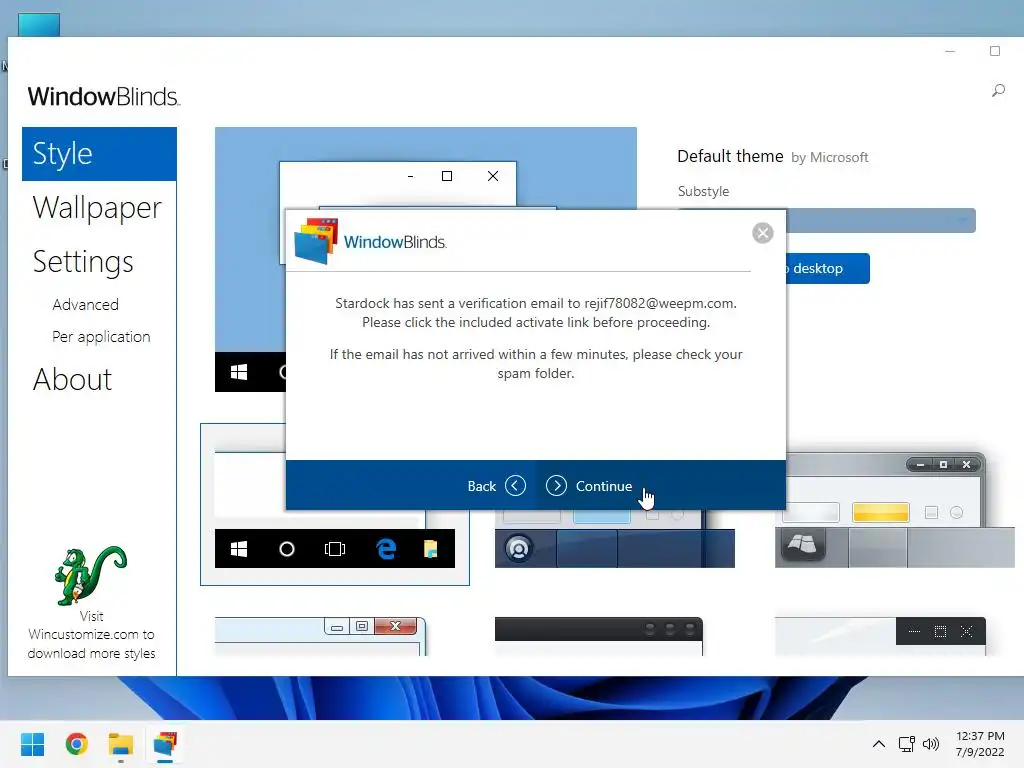Image resolution: width=1024 pixels, height=768 pixels.
Task: Select the gray metallic style thumbnail
Action: point(894,509)
